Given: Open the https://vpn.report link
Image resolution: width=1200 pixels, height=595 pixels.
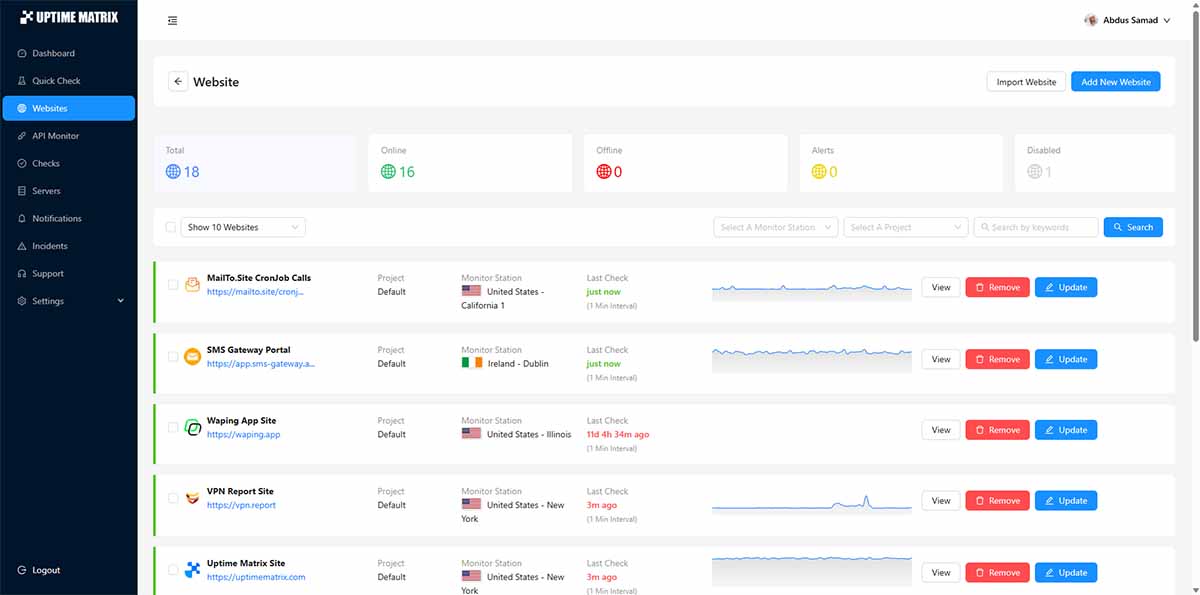Looking at the screenshot, I should click(x=241, y=506).
